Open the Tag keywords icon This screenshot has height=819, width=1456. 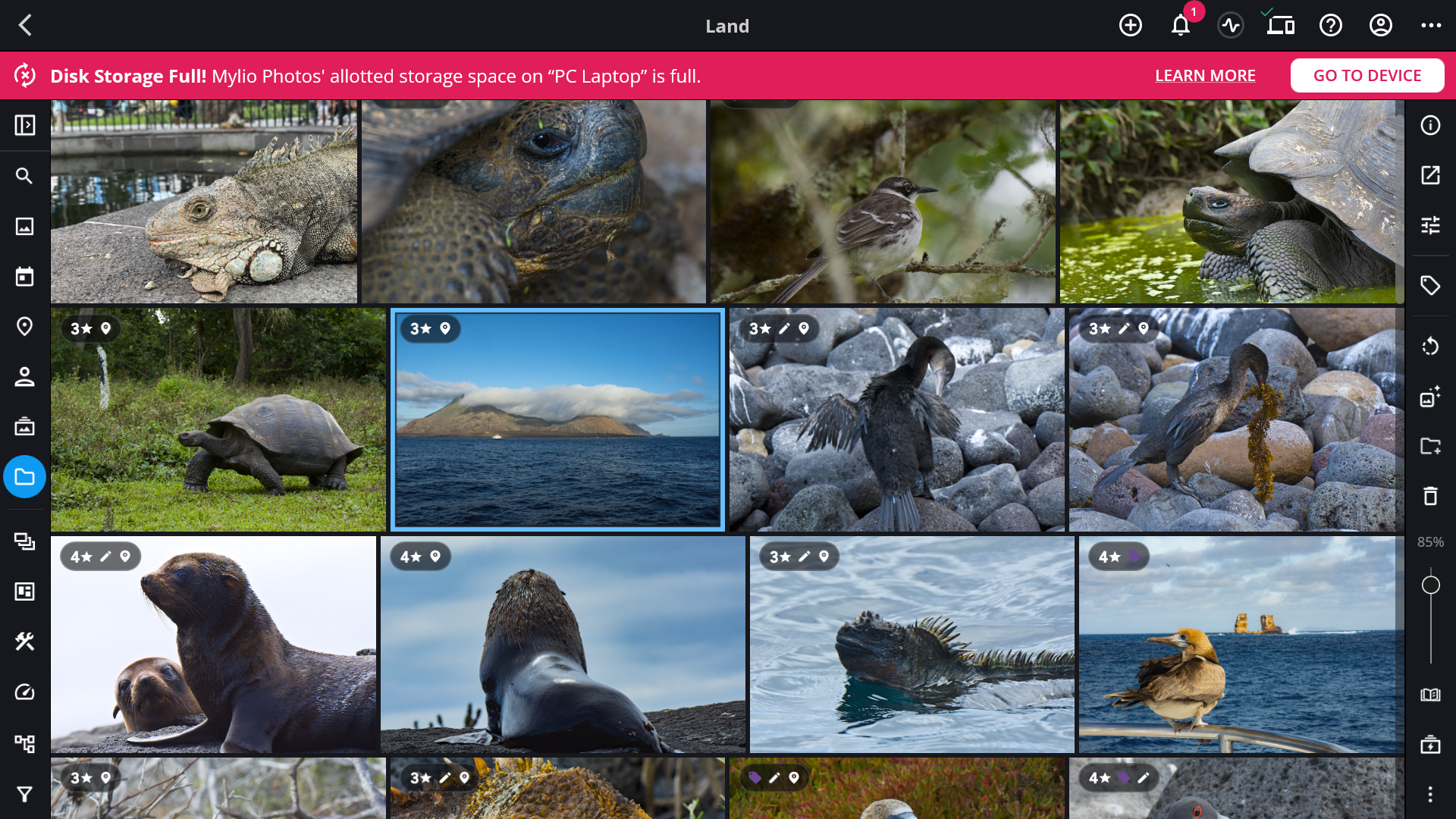pos(1430,285)
